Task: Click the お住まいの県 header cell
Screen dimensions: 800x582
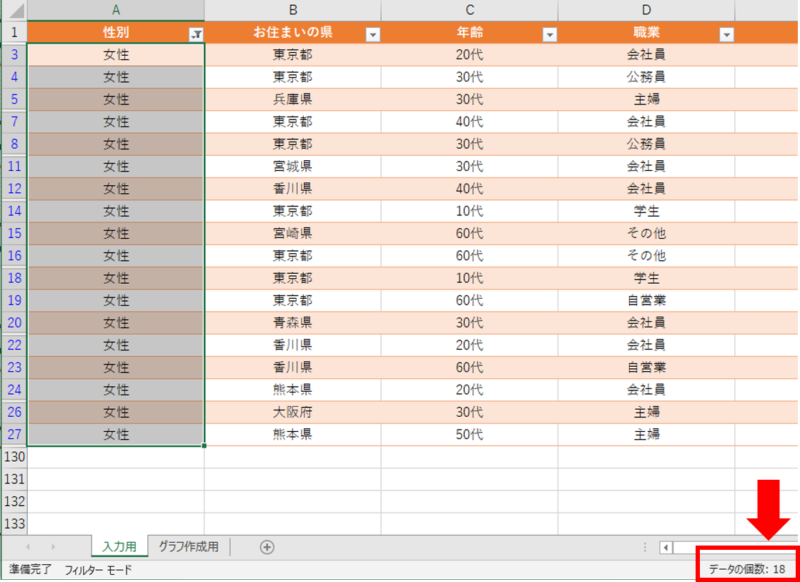Action: tap(293, 33)
